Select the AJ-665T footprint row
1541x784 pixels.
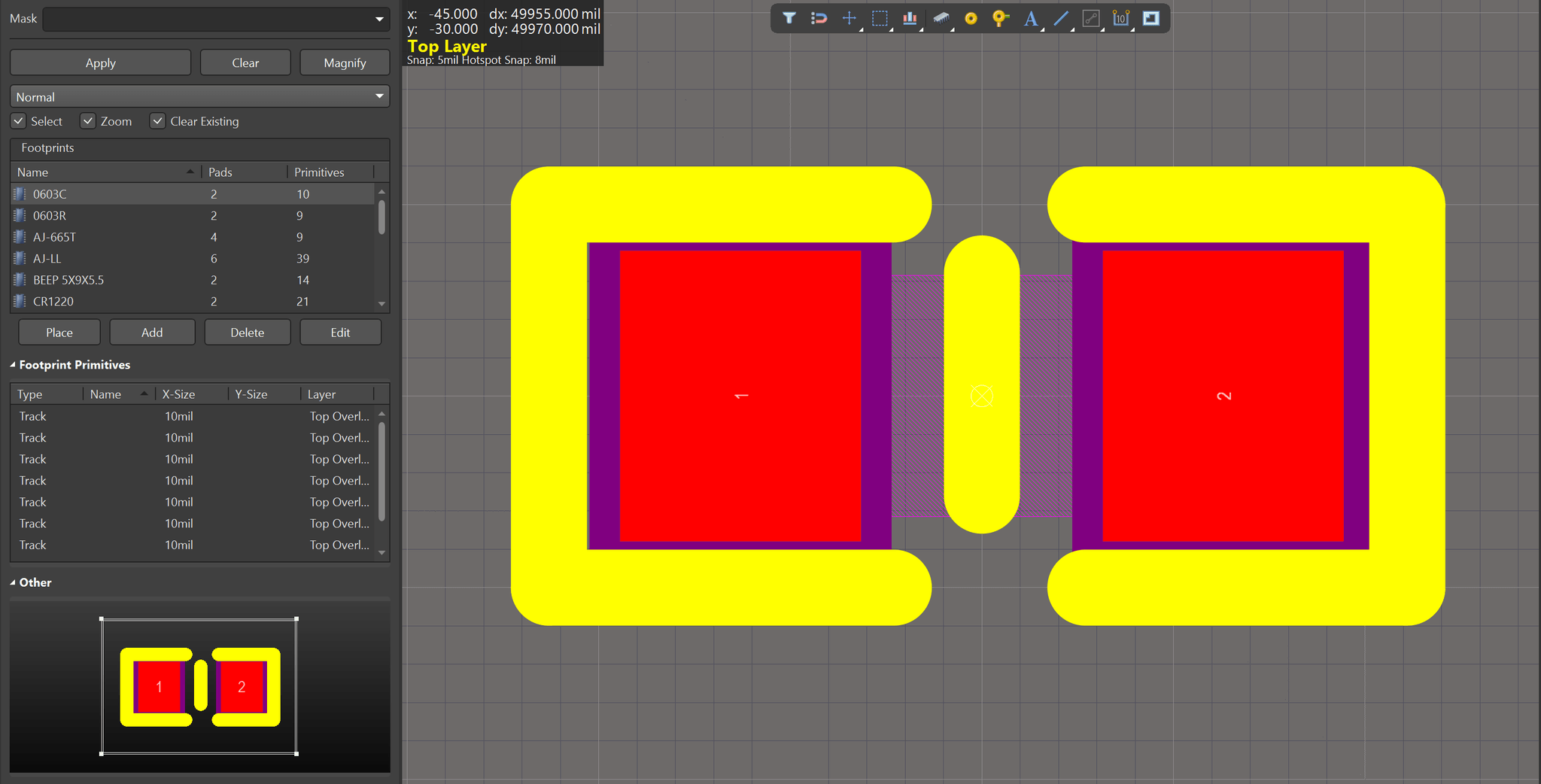pyautogui.click(x=193, y=237)
